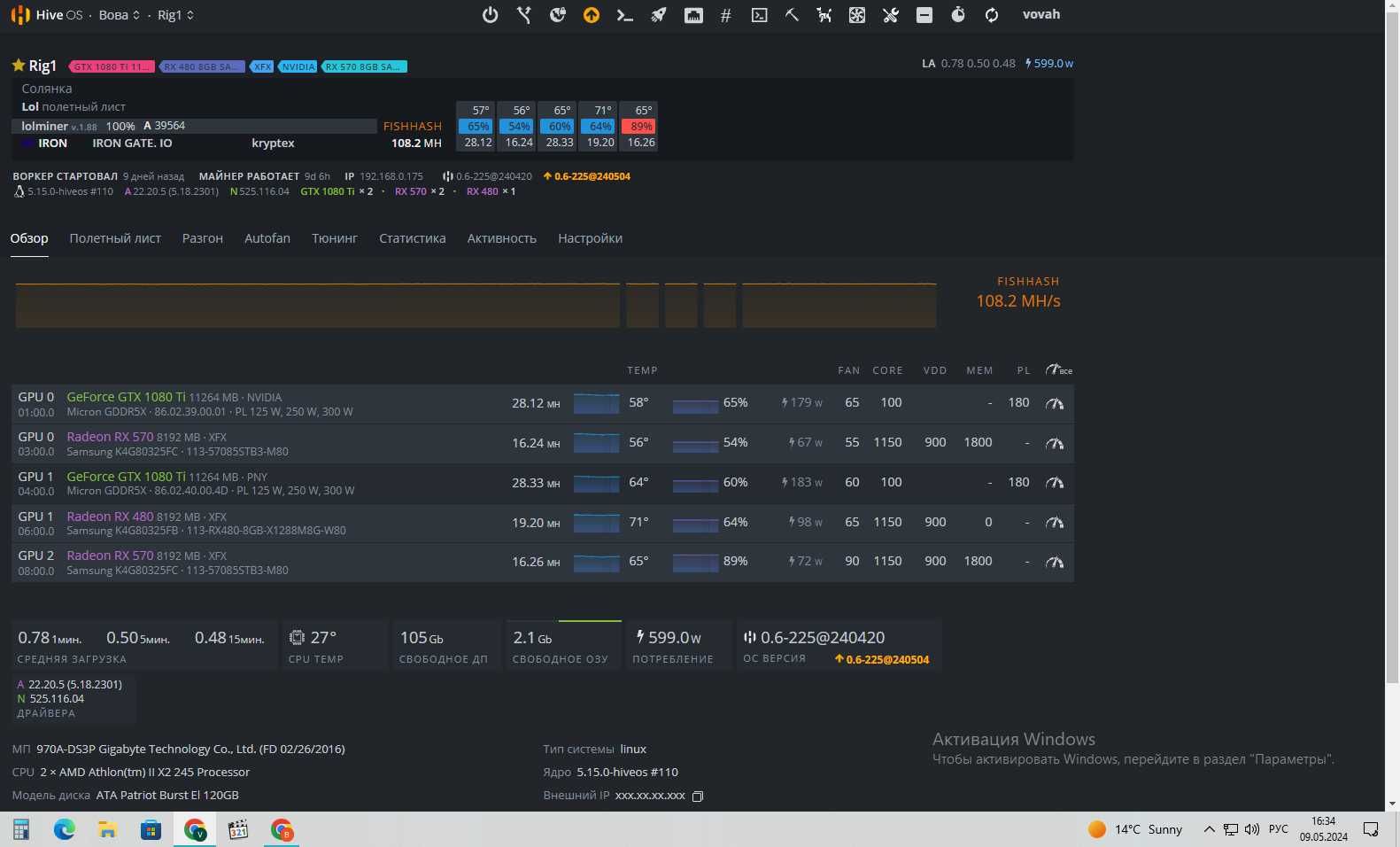Open the Активность tab
This screenshot has width=1400, height=847.
tap(502, 238)
